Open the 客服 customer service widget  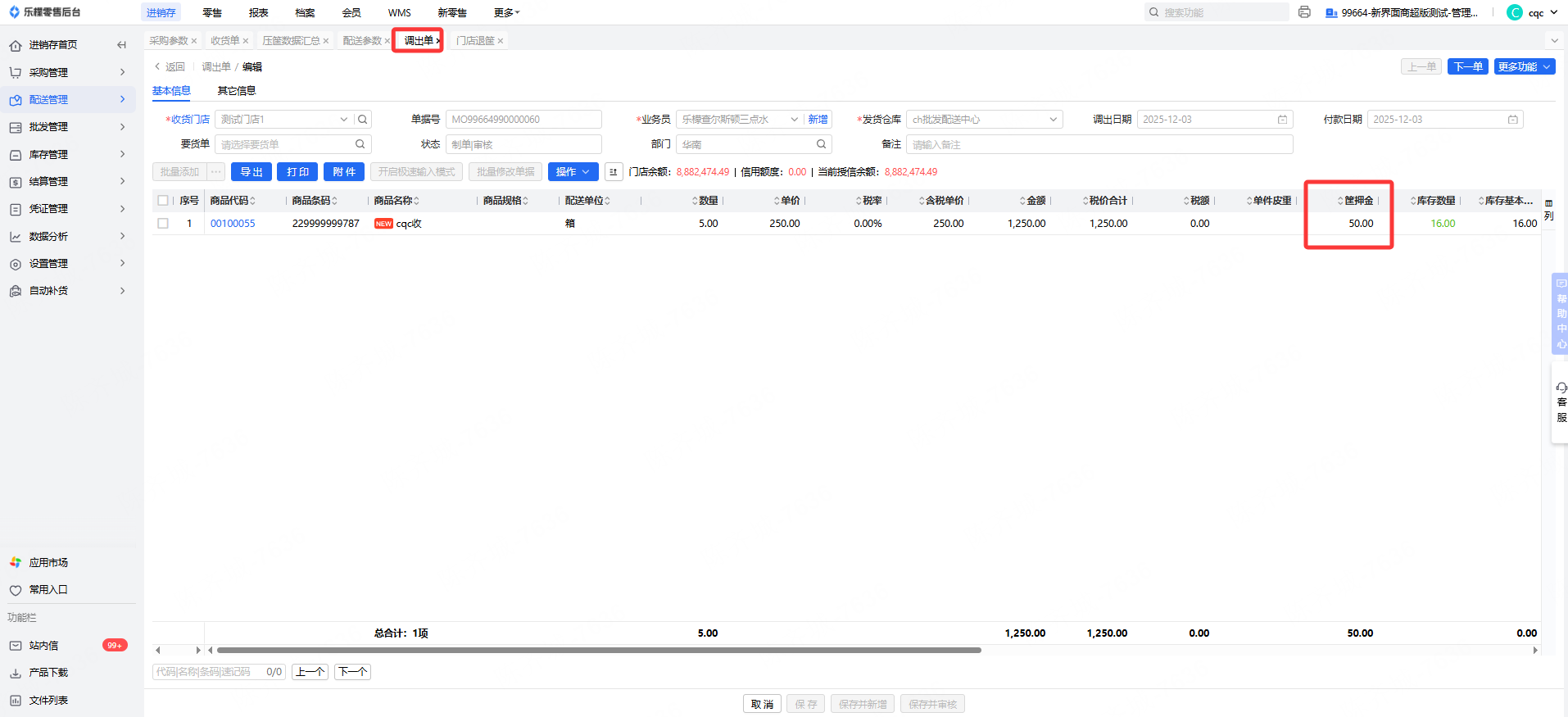tap(1561, 402)
